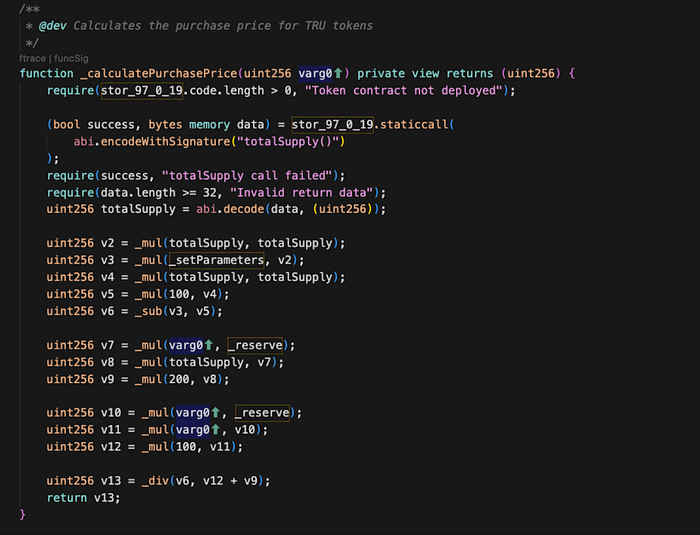This screenshot has width=700, height=535.
Task: Click the ftrace code lens link
Action: tap(32, 59)
